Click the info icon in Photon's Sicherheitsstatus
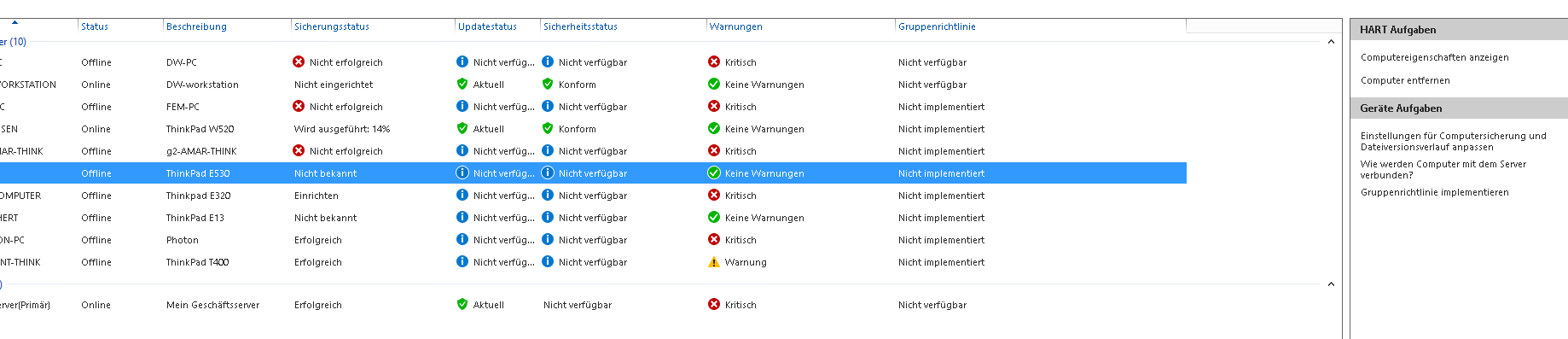 548,239
